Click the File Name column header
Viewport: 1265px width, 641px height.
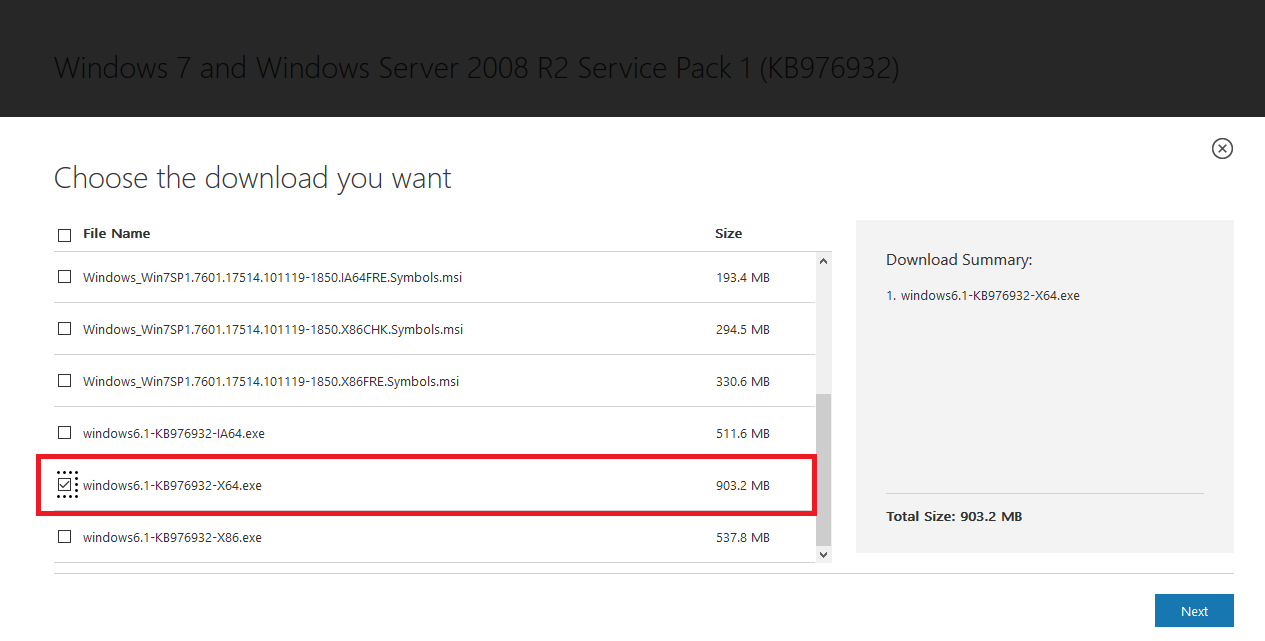[x=117, y=233]
